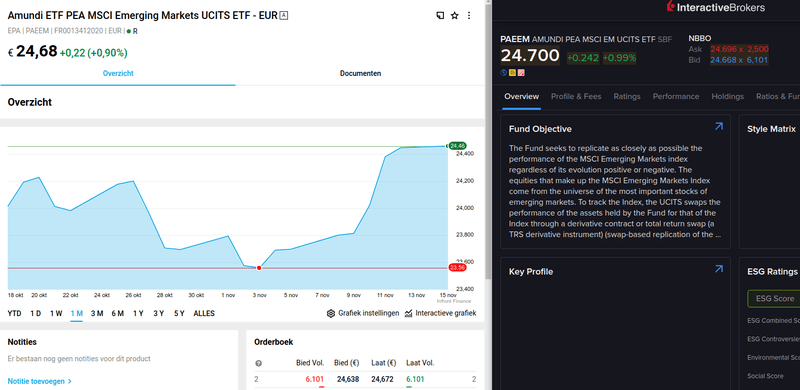Viewport: 800px width, 390px height.
Task: Select the YTD chart range
Action: click(14, 313)
